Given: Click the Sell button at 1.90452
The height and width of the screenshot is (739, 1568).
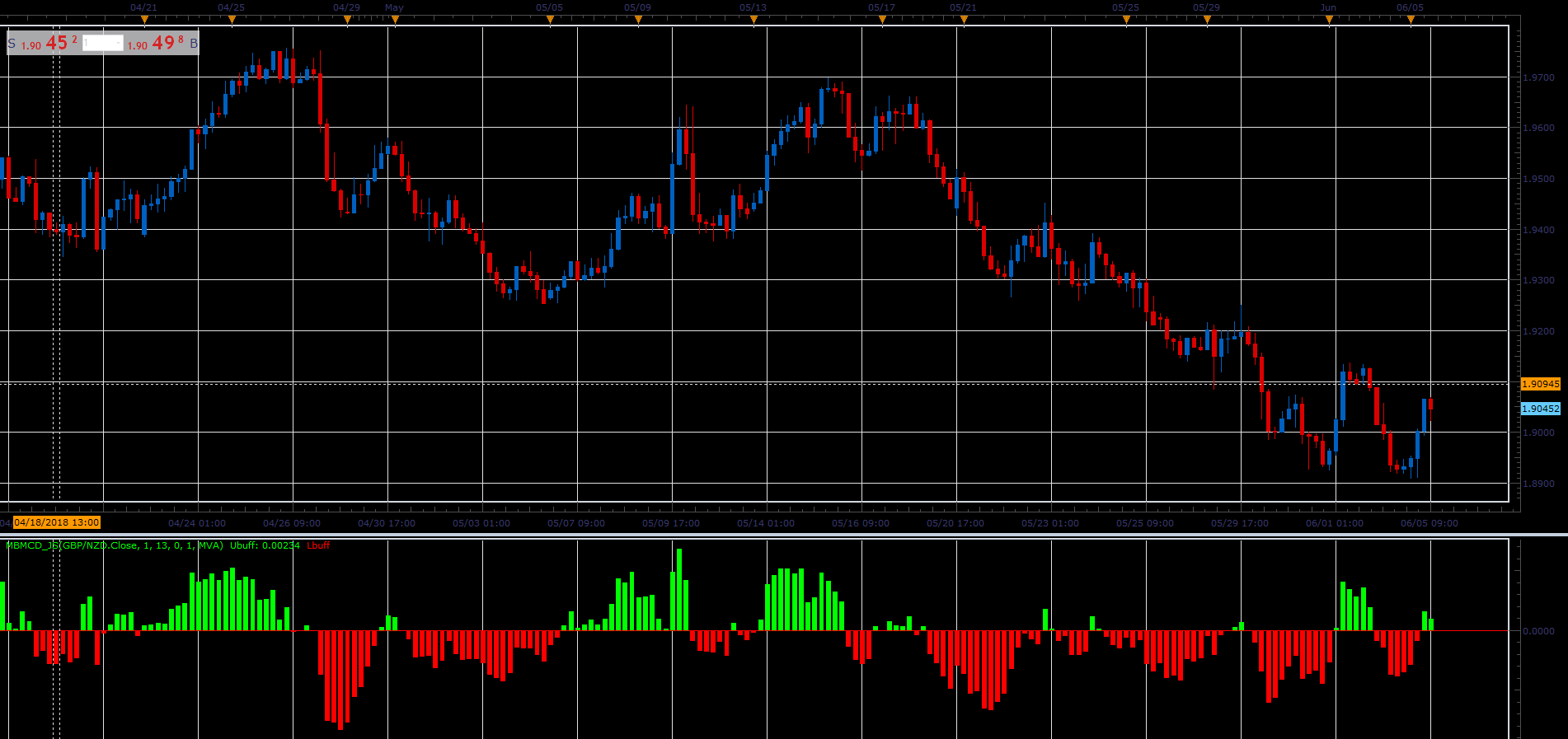Looking at the screenshot, I should [x=44, y=43].
